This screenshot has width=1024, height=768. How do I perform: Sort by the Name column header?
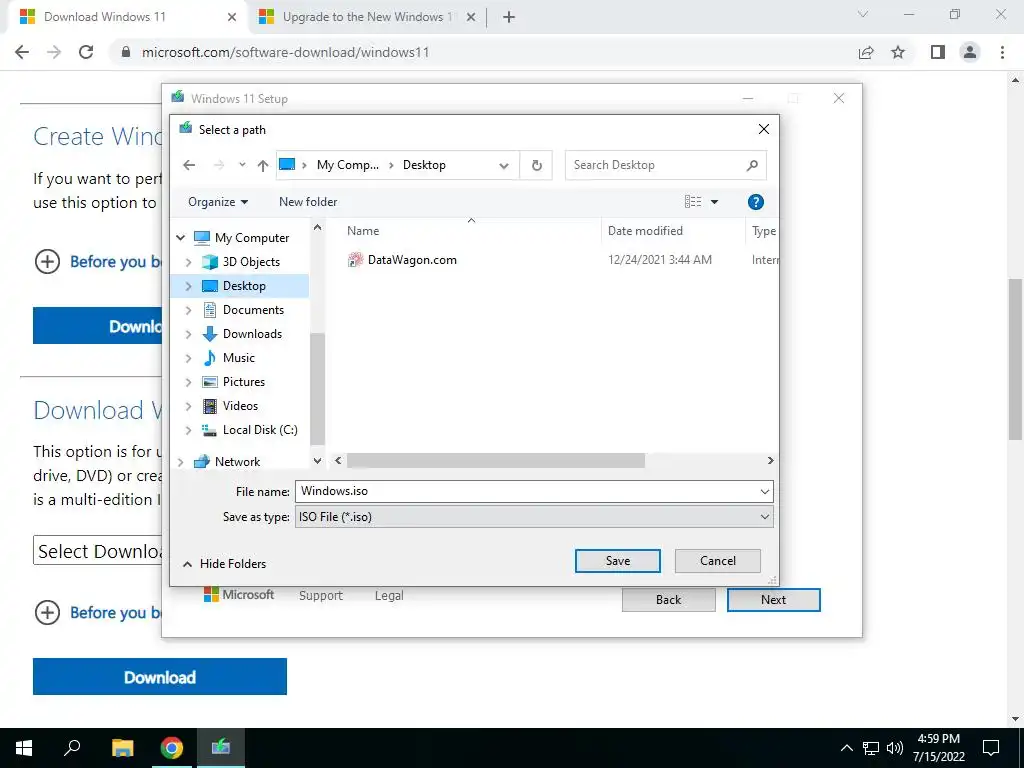click(362, 231)
